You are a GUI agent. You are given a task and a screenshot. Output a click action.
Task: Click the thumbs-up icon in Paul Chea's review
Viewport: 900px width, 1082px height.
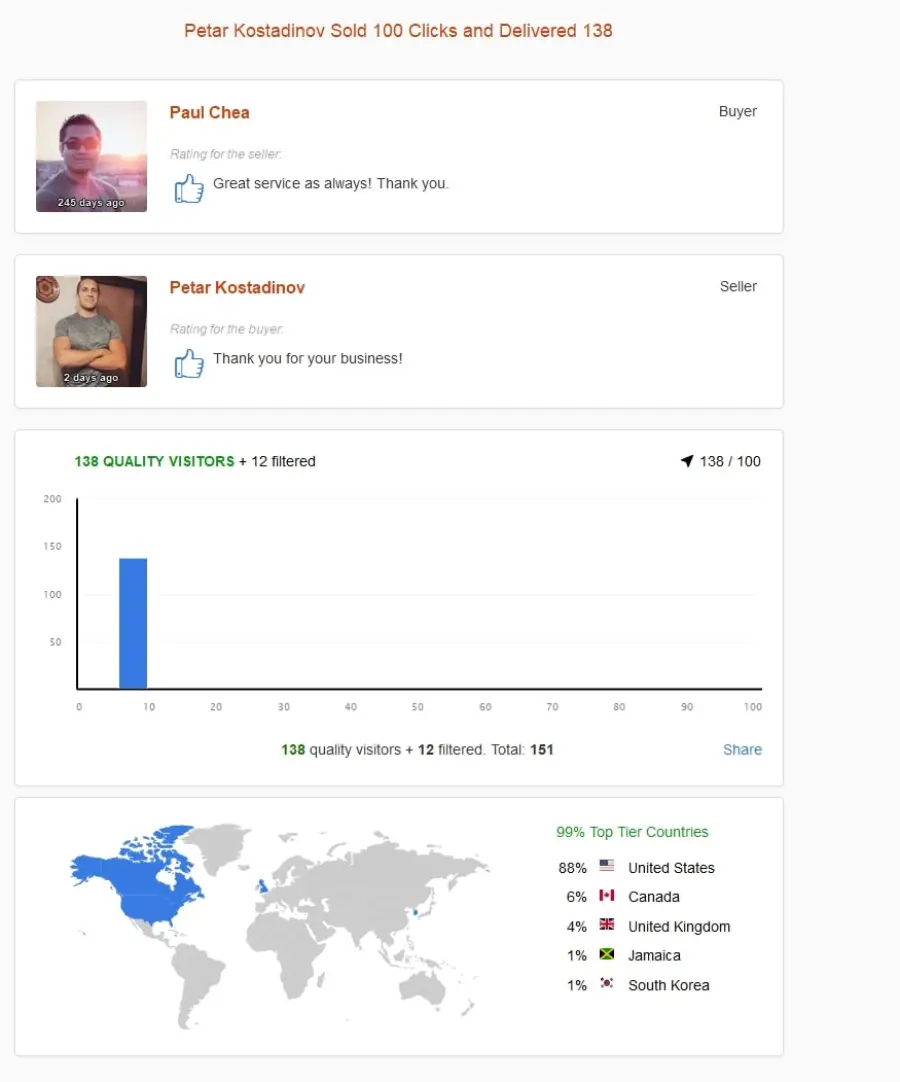tap(189, 188)
